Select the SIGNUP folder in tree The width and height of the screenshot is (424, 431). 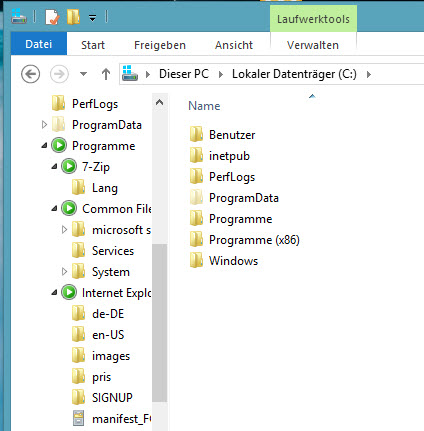pos(112,398)
